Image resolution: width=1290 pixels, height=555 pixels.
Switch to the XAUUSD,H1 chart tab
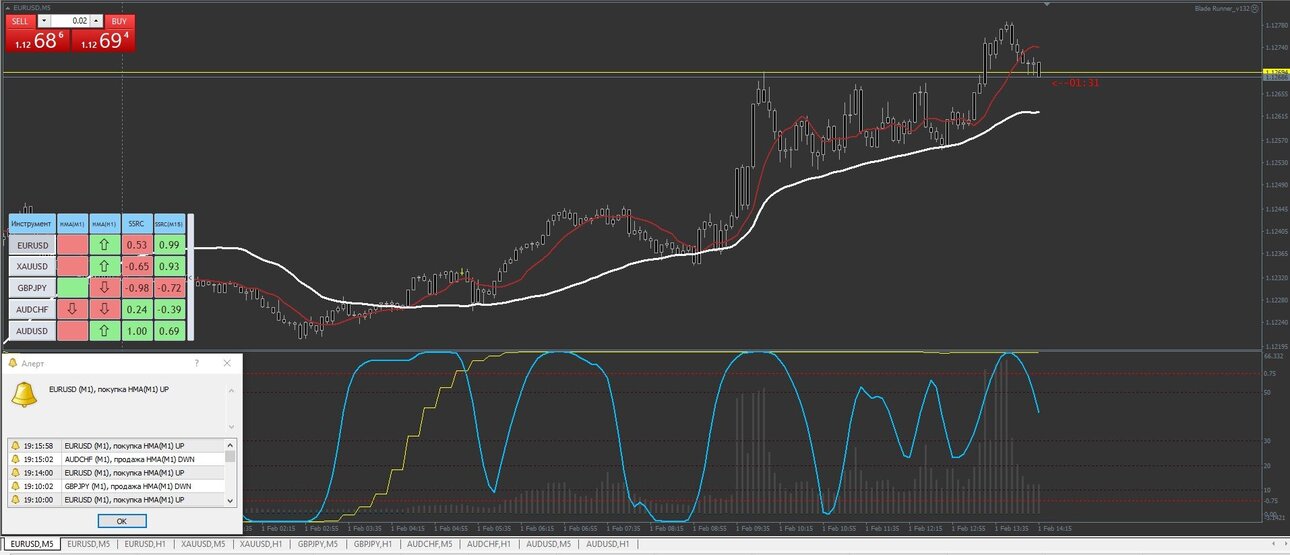[260, 544]
